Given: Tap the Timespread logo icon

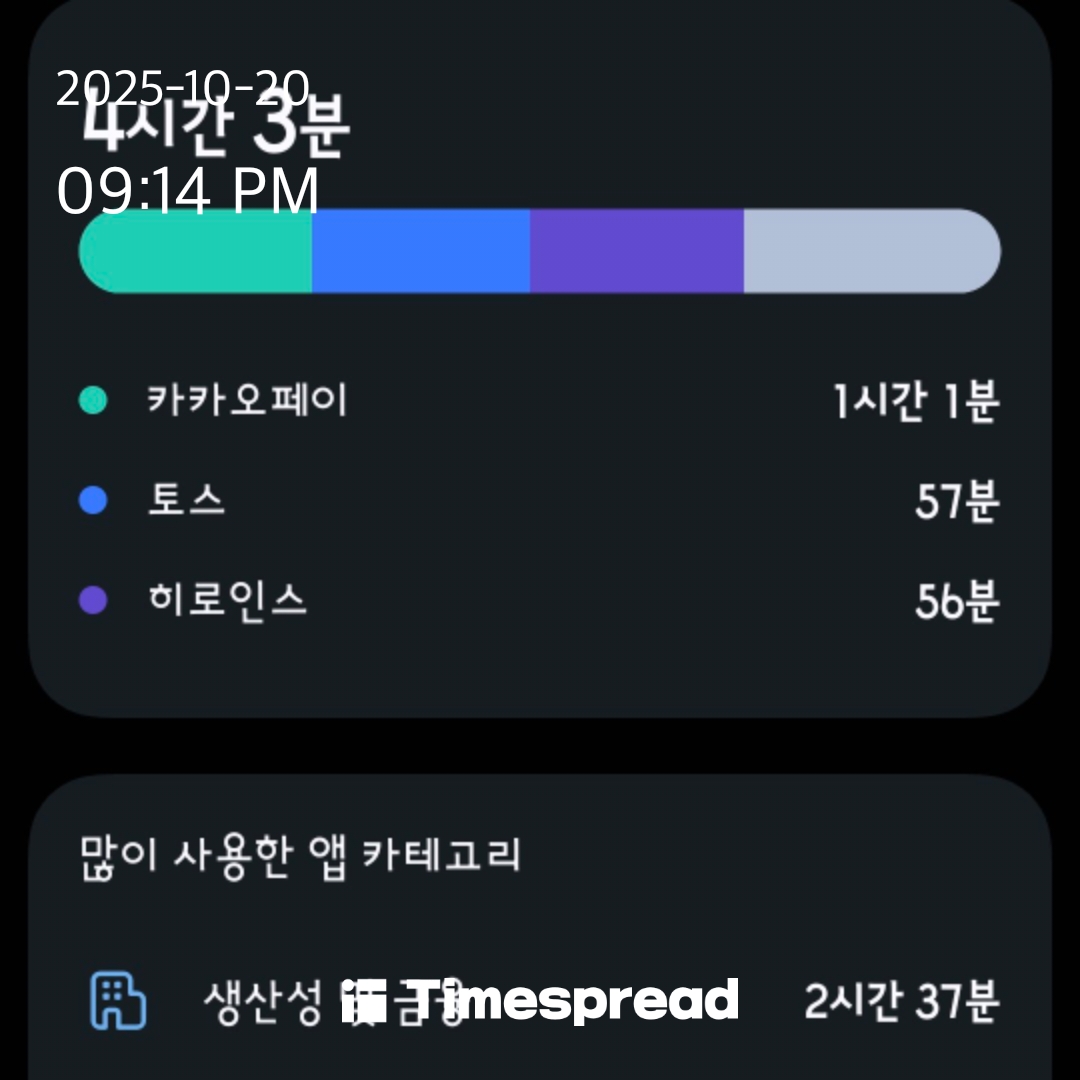Looking at the screenshot, I should click(x=363, y=1002).
